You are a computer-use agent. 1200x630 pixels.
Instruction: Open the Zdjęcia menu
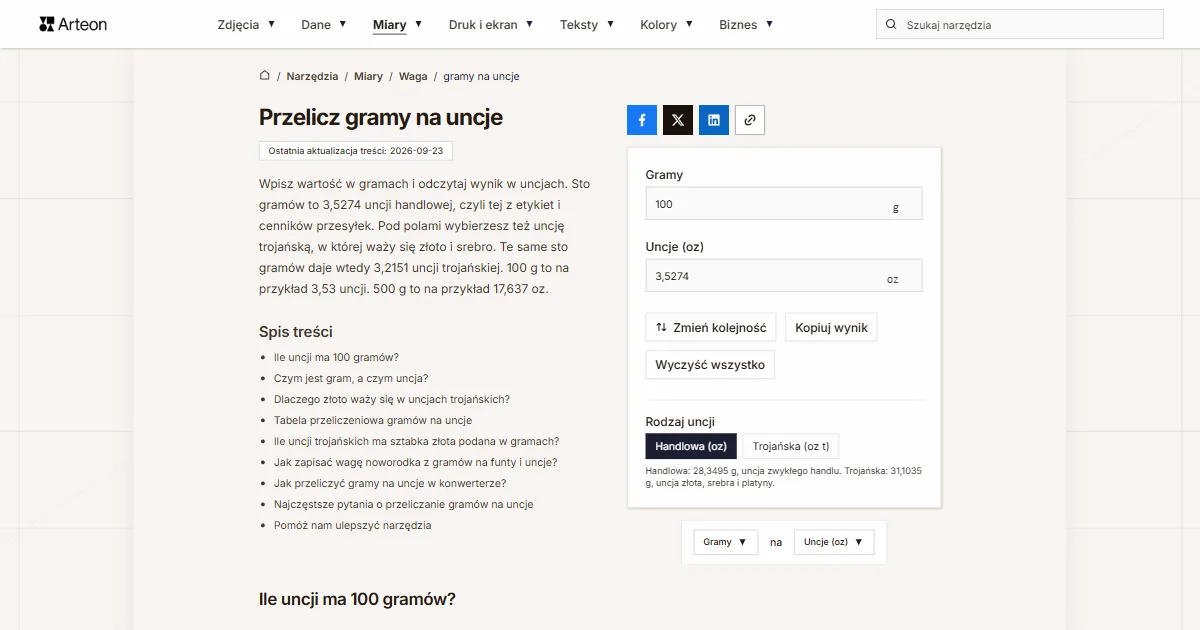click(x=246, y=24)
